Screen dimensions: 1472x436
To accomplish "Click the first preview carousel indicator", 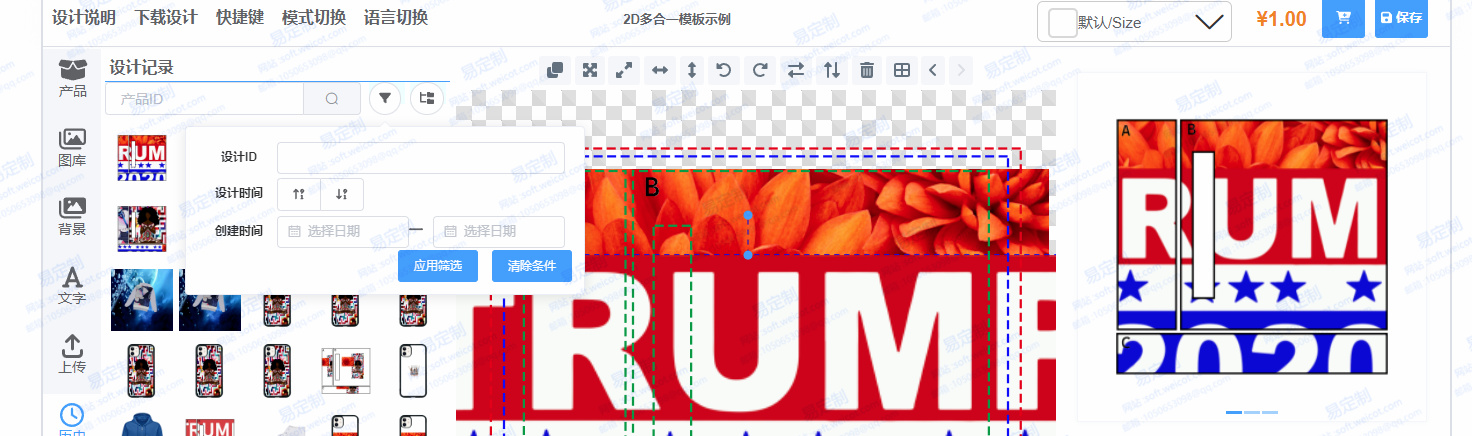I will (x=1234, y=412).
